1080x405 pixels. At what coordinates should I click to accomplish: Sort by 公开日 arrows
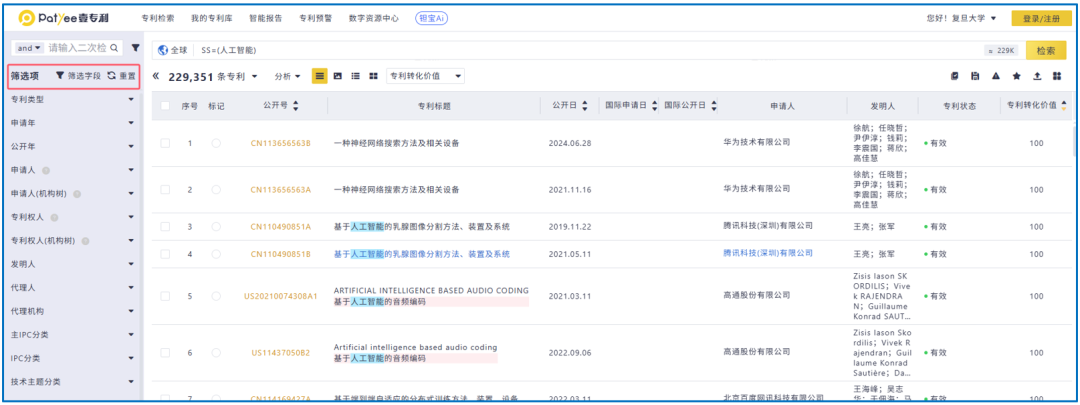(x=585, y=106)
